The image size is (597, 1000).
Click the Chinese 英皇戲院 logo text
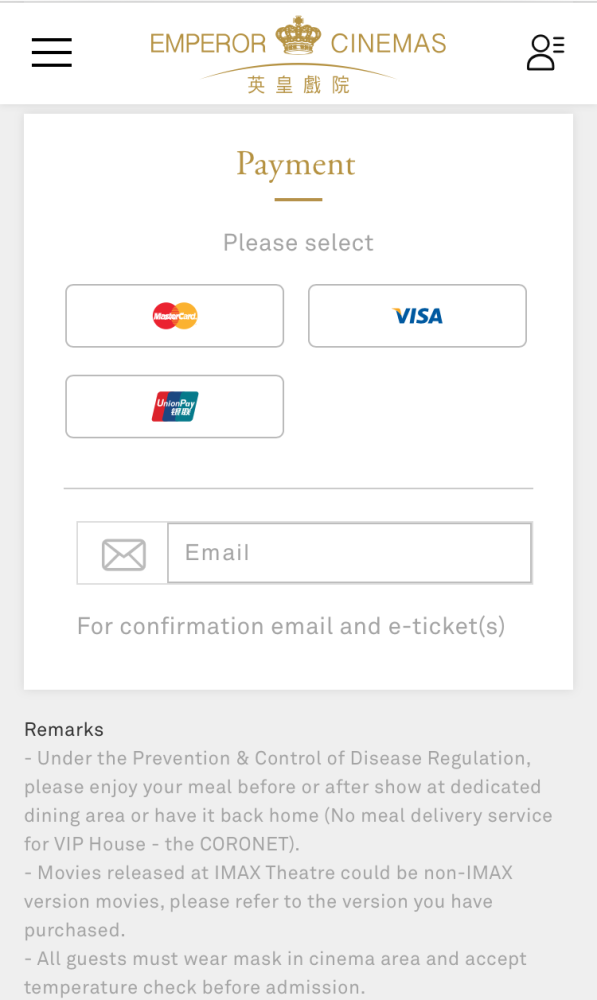[x=298, y=85]
